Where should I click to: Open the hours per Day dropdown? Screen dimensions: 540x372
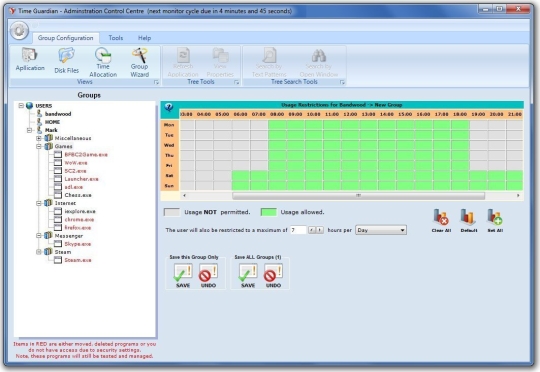[x=381, y=230]
